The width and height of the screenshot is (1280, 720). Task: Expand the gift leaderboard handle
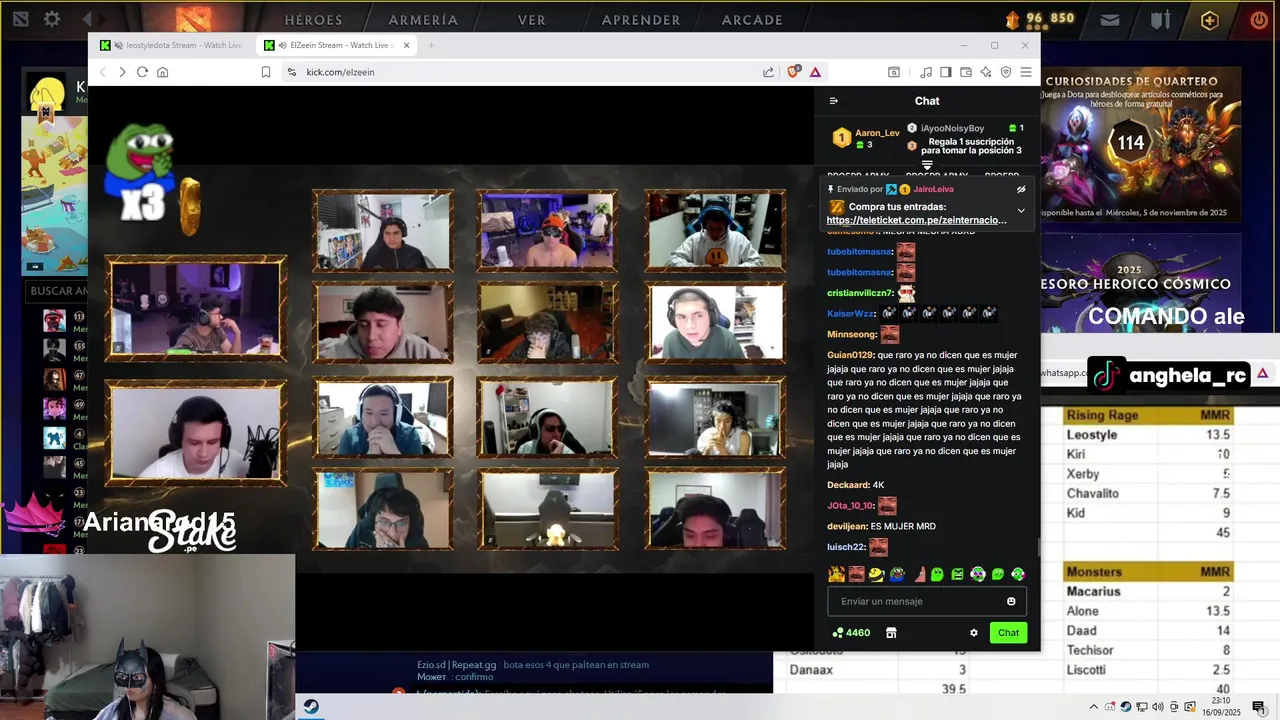927,165
